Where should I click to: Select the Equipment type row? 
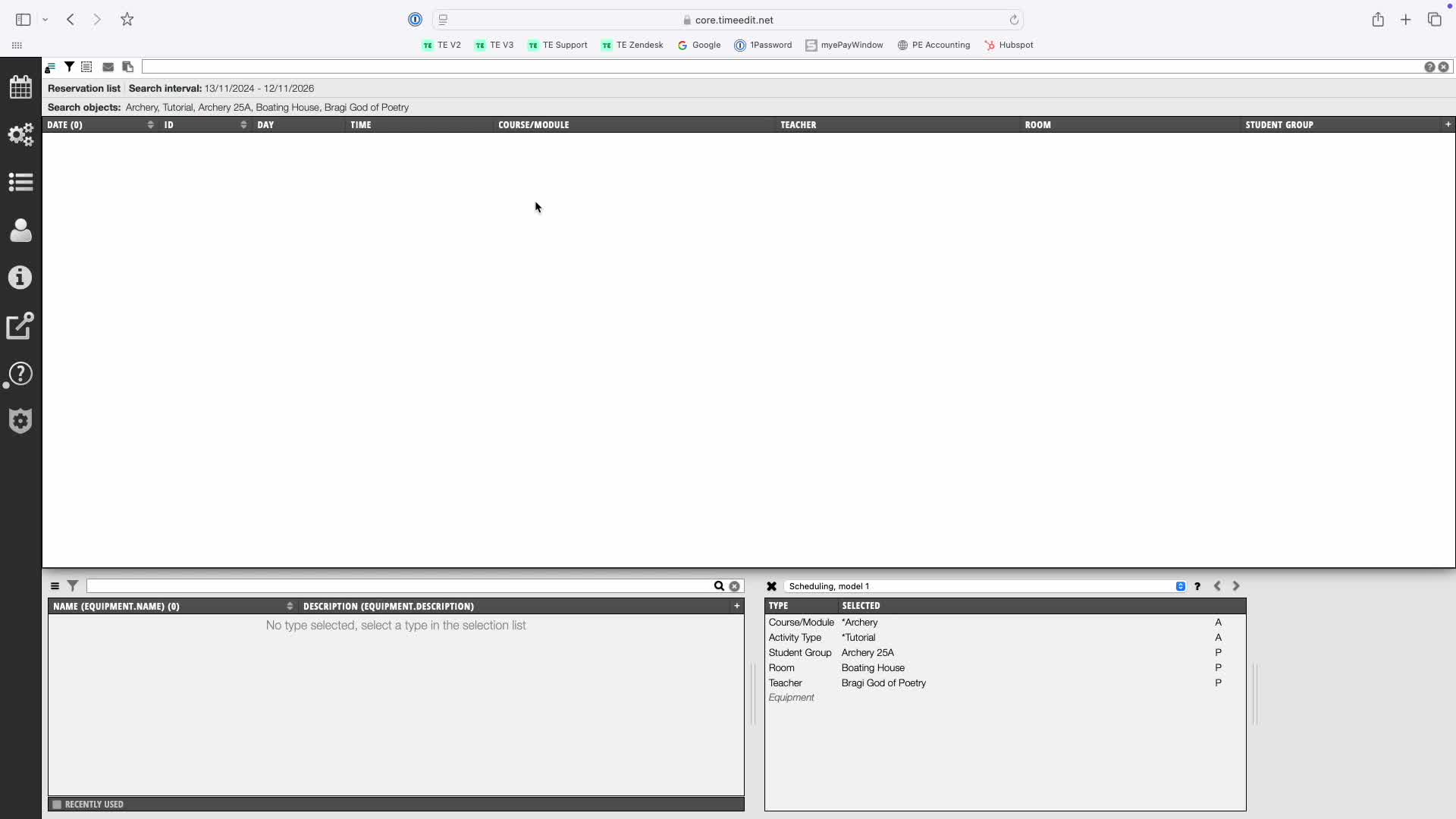791,698
